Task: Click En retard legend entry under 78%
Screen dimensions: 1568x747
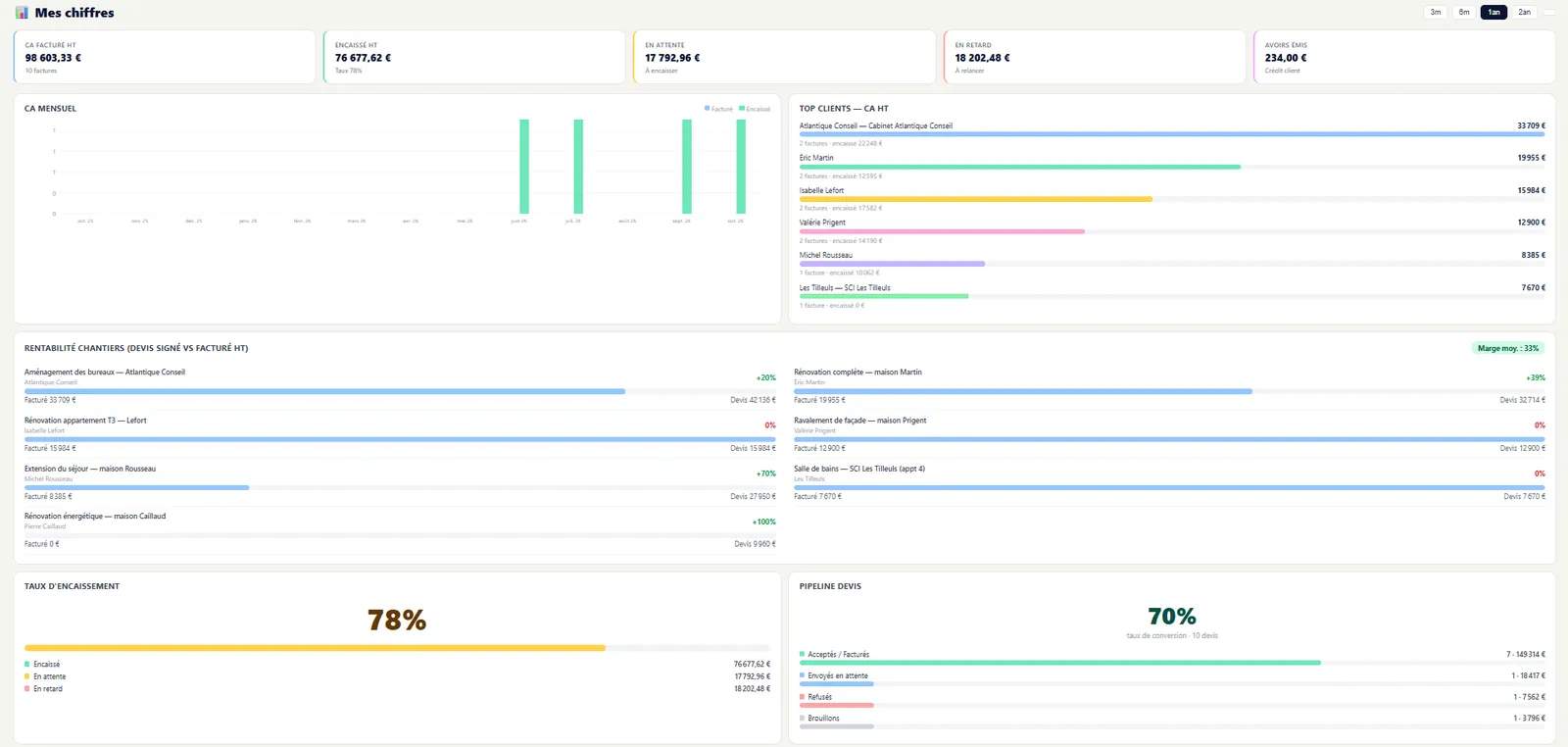Action: click(43, 689)
